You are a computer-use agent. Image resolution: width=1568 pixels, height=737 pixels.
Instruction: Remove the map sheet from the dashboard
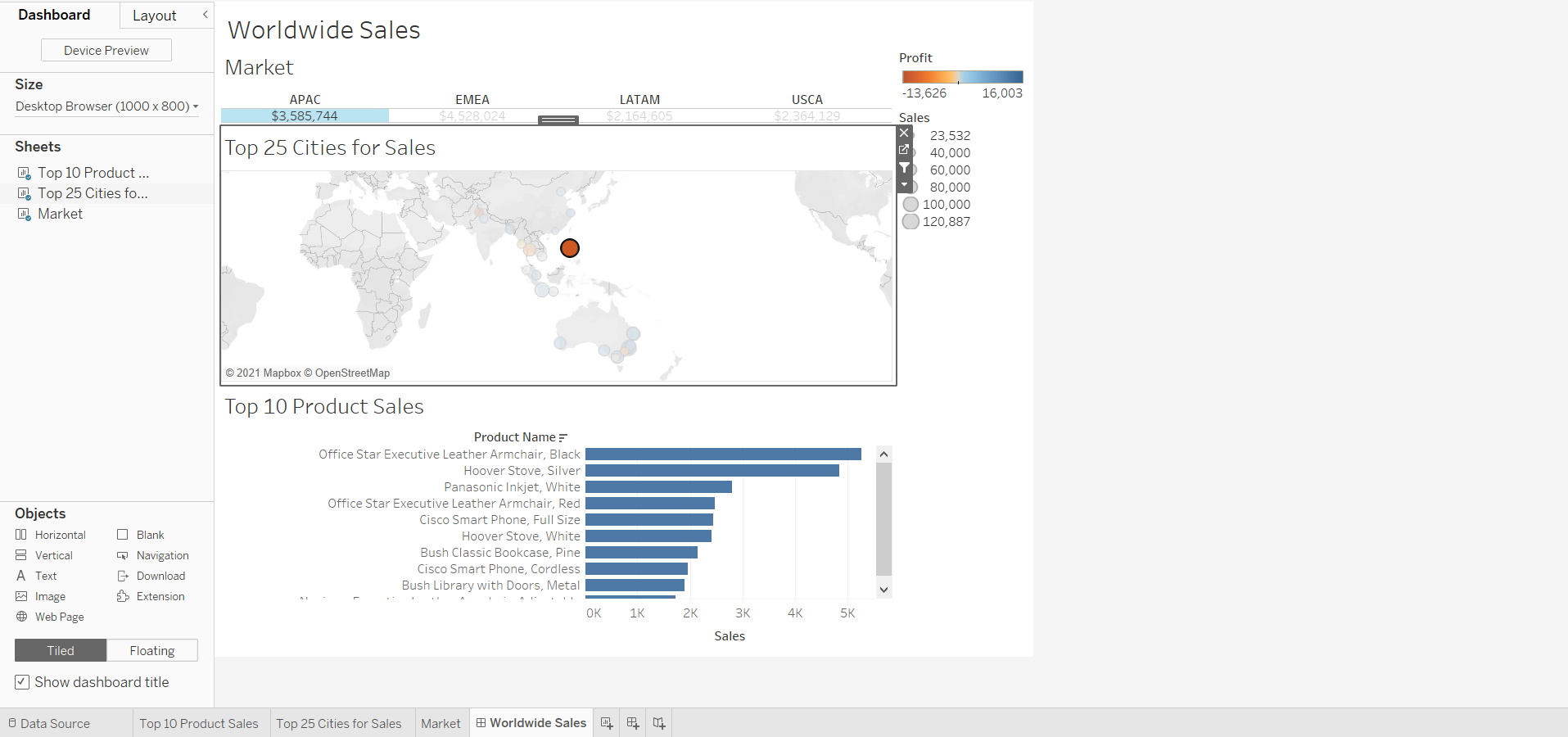pyautogui.click(x=904, y=133)
